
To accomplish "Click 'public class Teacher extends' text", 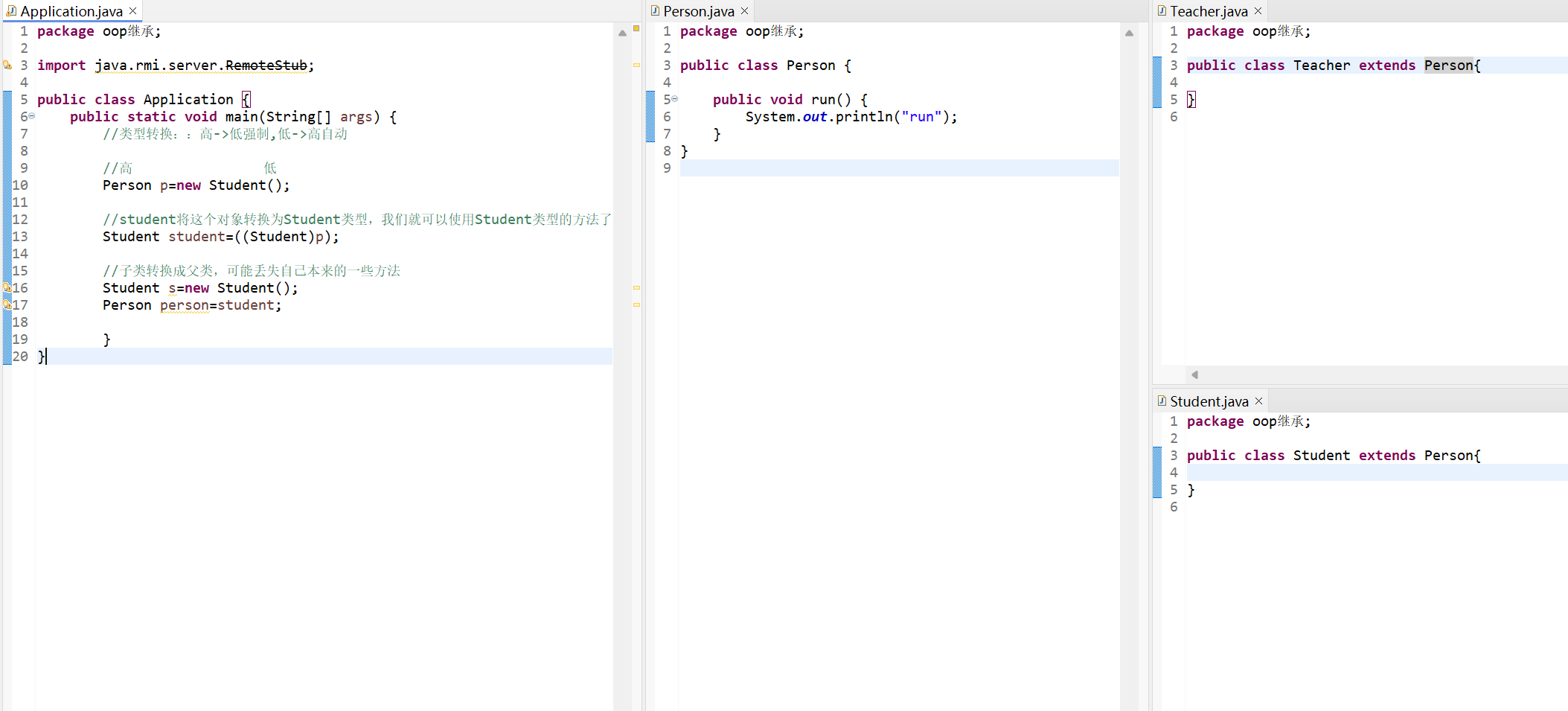I will coord(1301,66).
